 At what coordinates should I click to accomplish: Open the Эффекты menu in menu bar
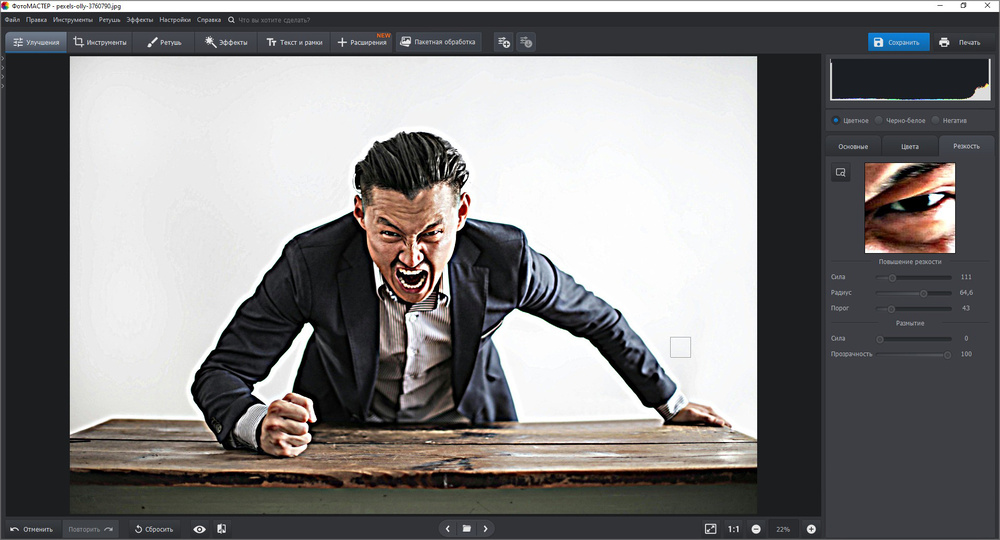(140, 19)
